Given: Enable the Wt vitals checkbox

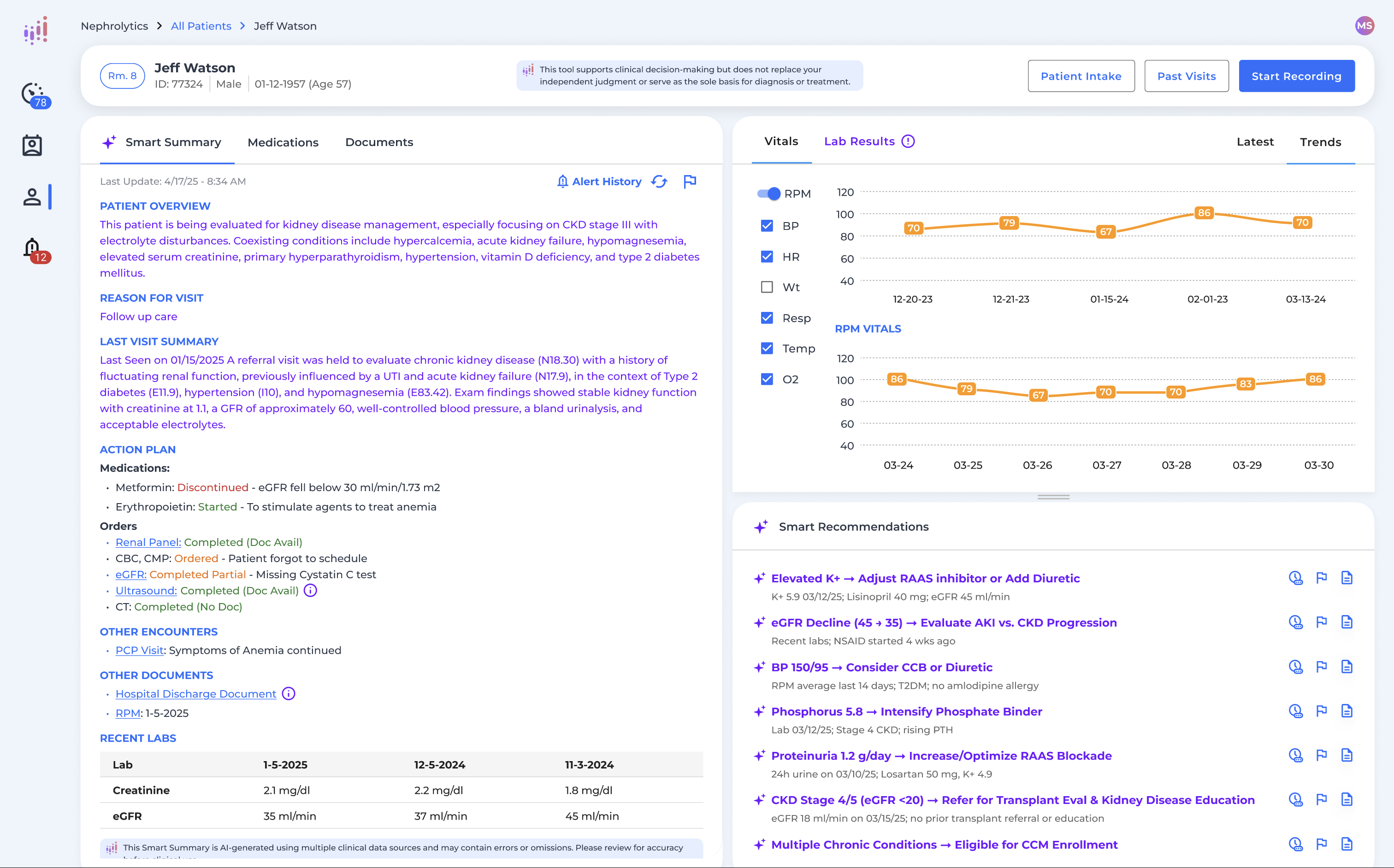Looking at the screenshot, I should 767,287.
